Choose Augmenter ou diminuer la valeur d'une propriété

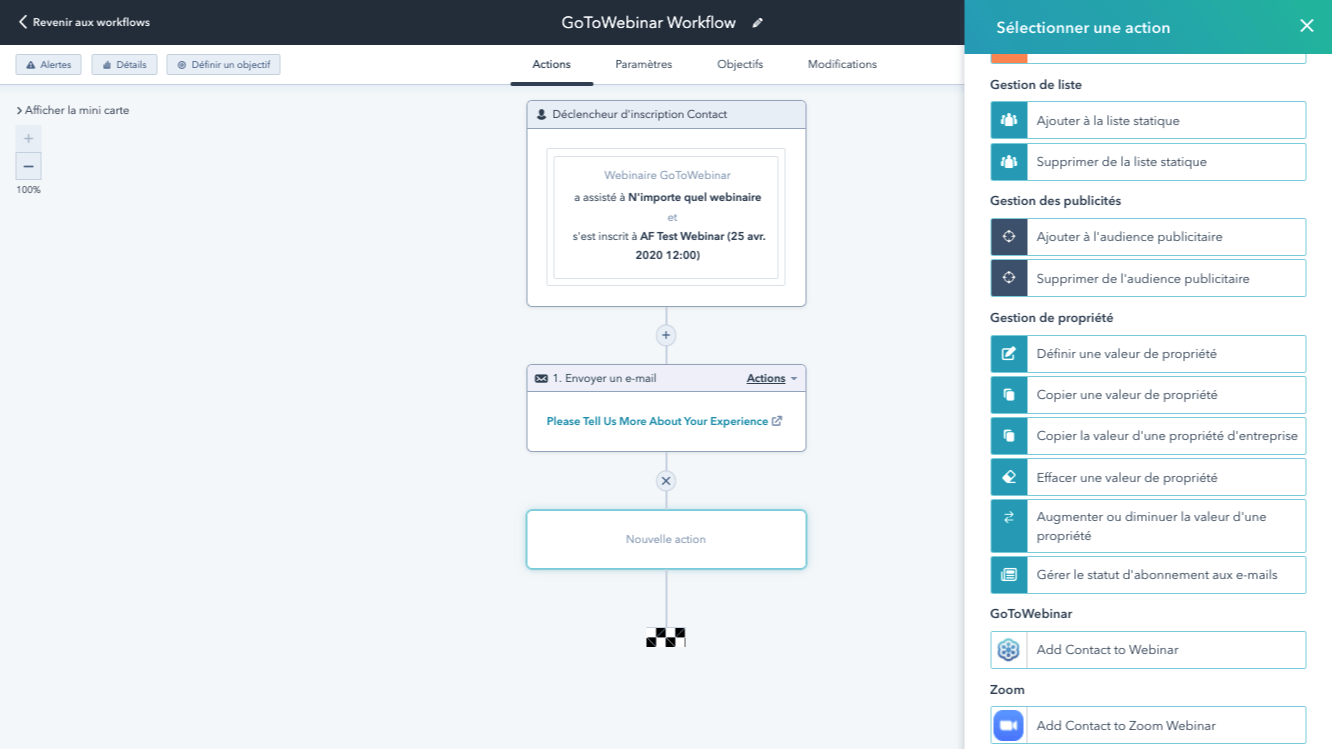tap(1148, 526)
